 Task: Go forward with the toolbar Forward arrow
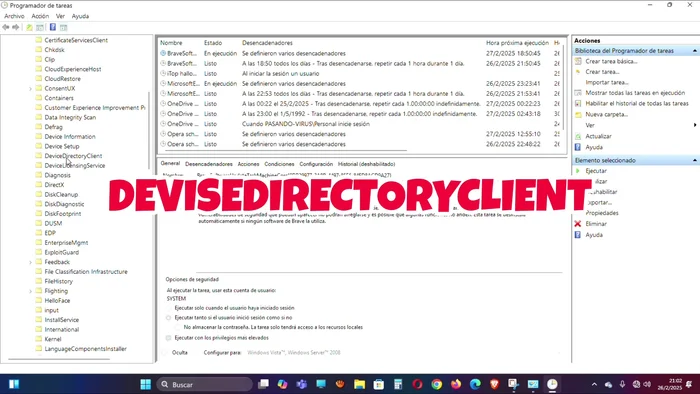click(x=16, y=27)
